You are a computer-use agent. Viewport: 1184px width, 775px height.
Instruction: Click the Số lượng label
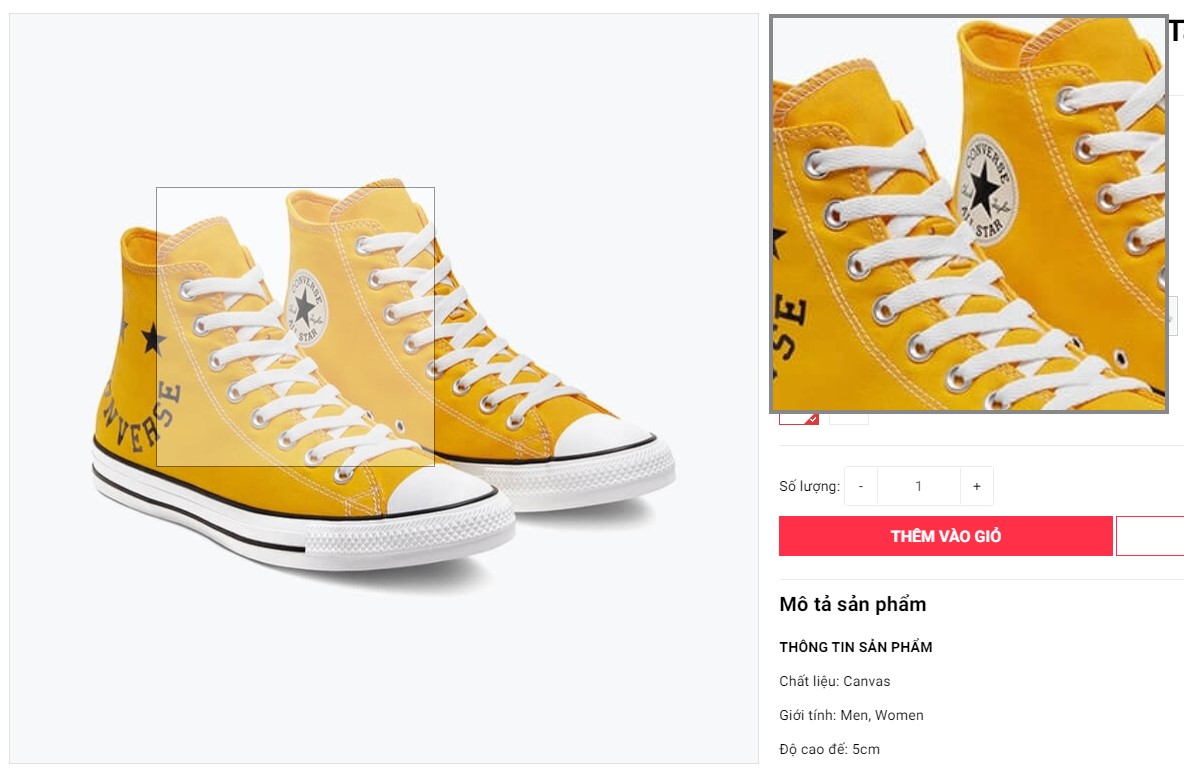click(x=809, y=487)
